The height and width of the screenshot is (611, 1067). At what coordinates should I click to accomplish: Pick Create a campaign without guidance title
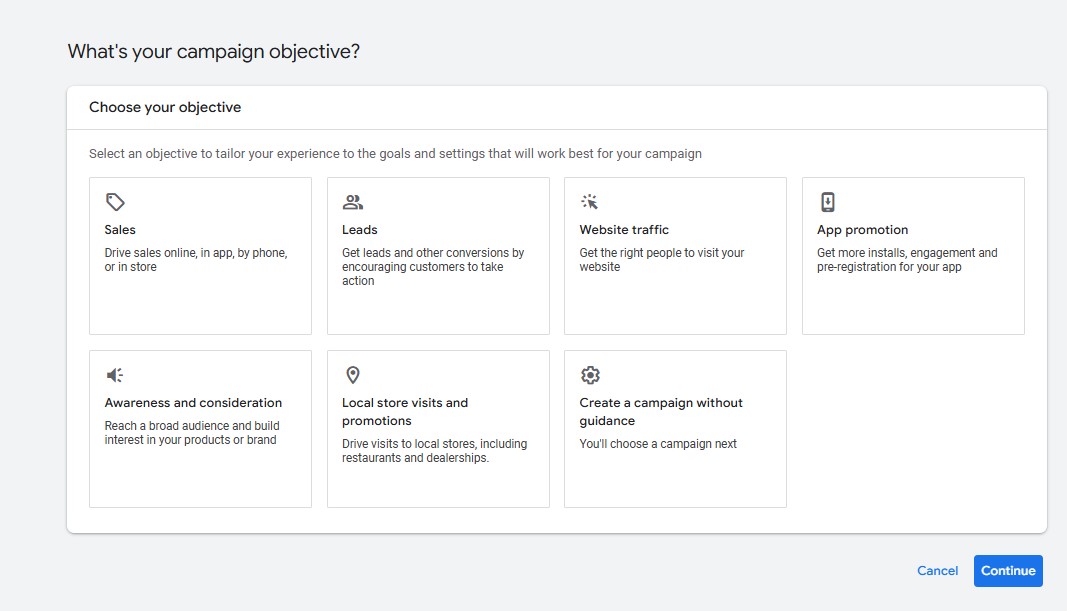tap(661, 412)
